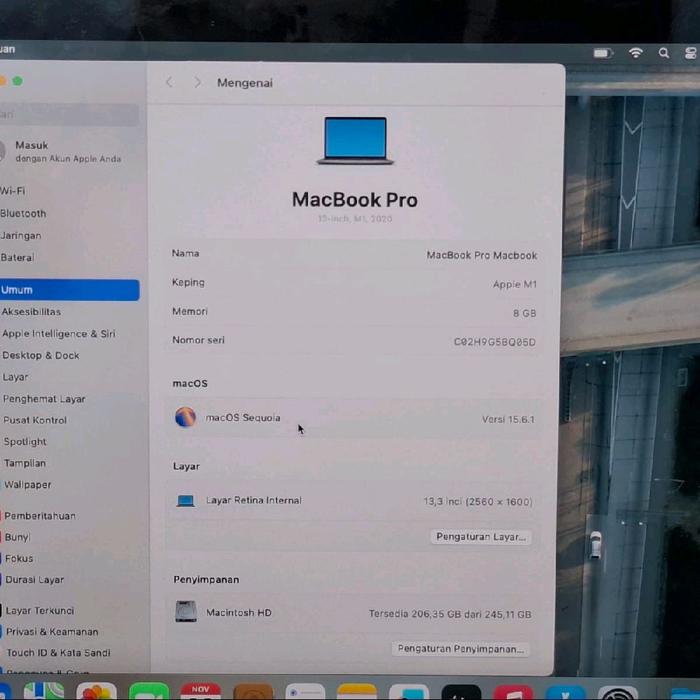
Task: Open Pengaturan Penyimpanan storage settings
Action: (x=460, y=649)
